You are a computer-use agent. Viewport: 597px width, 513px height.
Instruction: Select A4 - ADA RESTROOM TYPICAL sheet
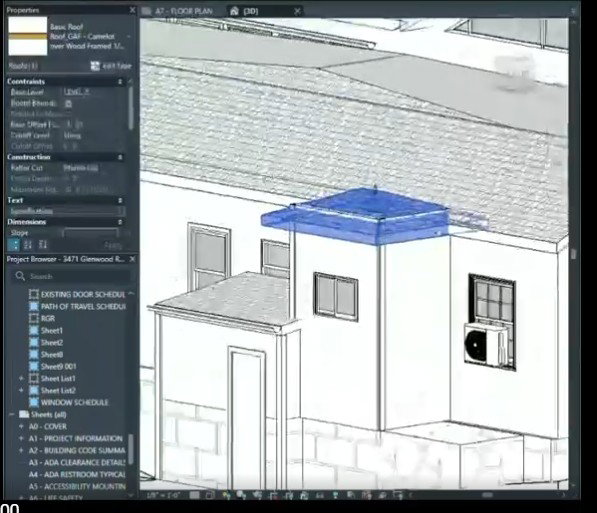coord(77,475)
